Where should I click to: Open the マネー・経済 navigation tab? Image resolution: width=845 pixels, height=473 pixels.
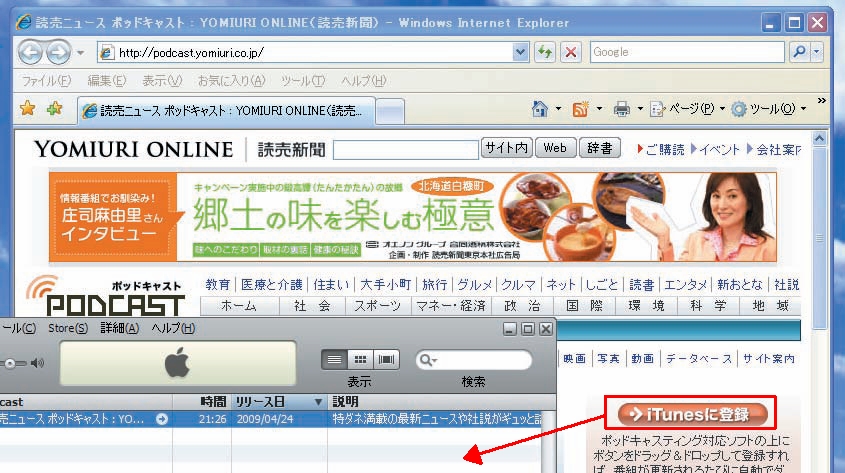click(x=451, y=306)
